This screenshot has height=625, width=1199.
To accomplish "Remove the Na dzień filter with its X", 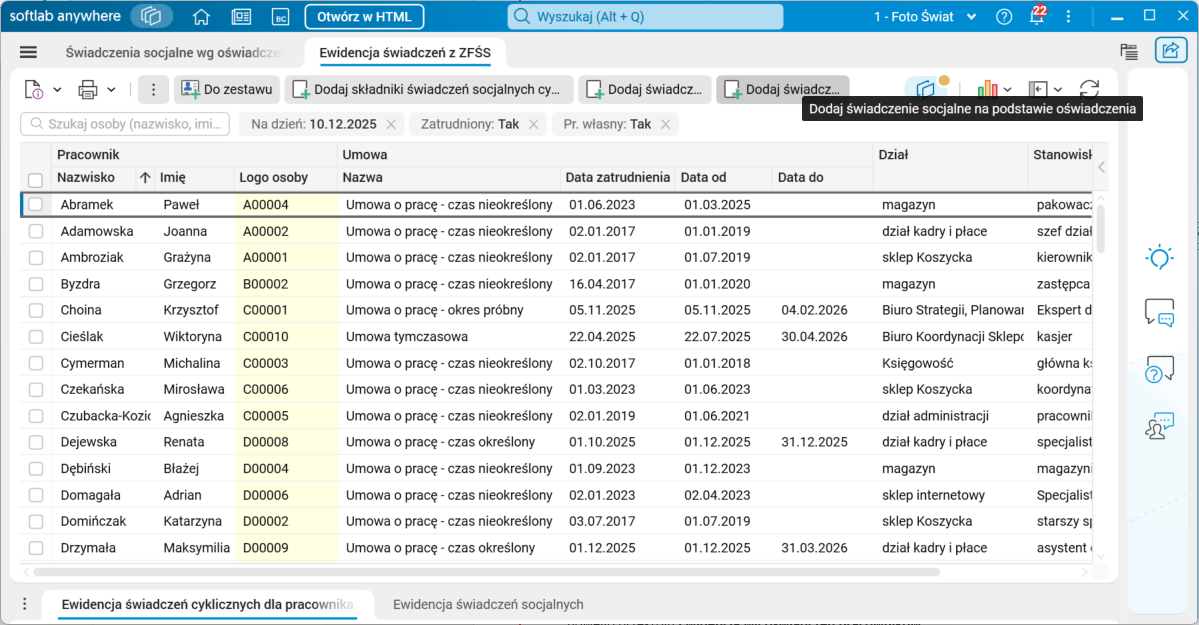I will [x=391, y=124].
